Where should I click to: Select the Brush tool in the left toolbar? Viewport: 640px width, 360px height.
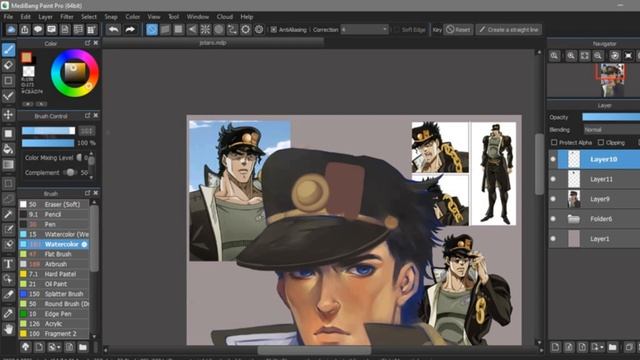pyautogui.click(x=8, y=50)
